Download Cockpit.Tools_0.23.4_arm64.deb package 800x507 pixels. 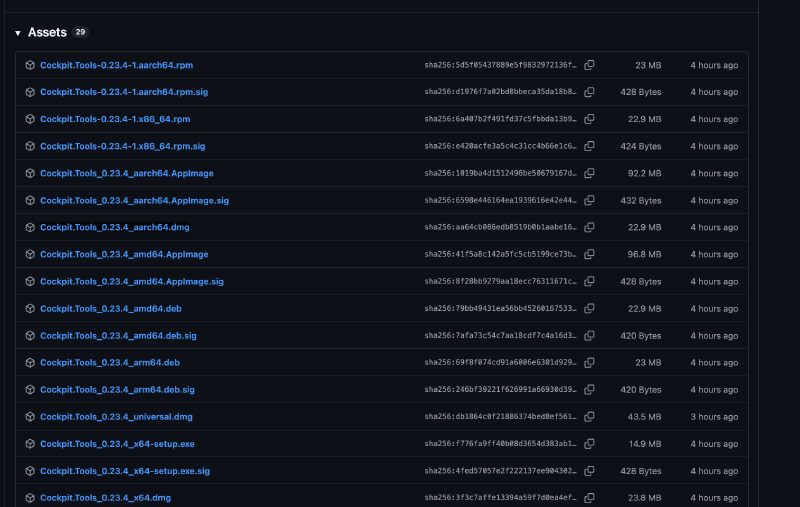click(x=110, y=363)
